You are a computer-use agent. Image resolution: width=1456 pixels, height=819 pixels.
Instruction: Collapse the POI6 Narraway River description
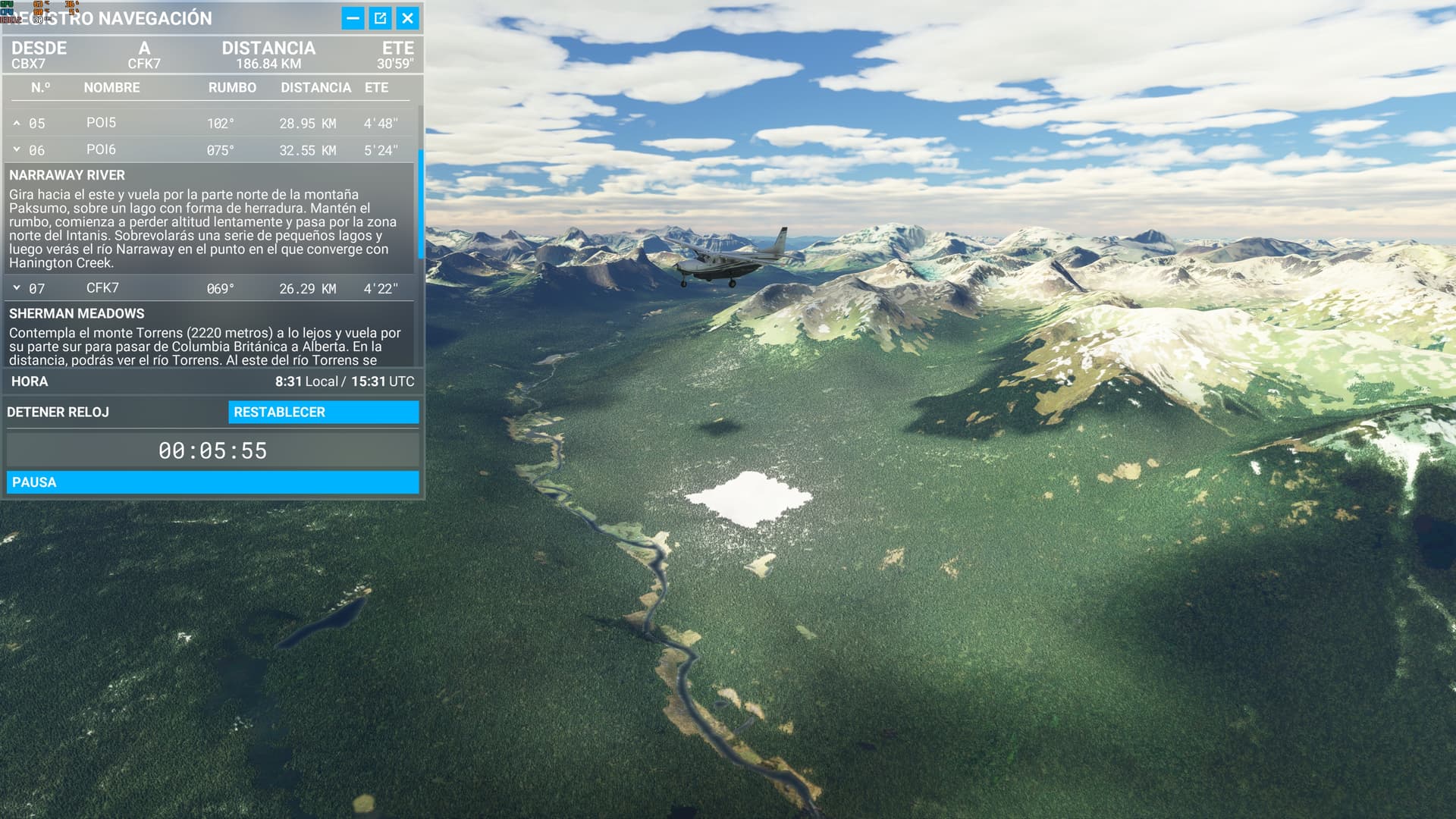(x=17, y=149)
